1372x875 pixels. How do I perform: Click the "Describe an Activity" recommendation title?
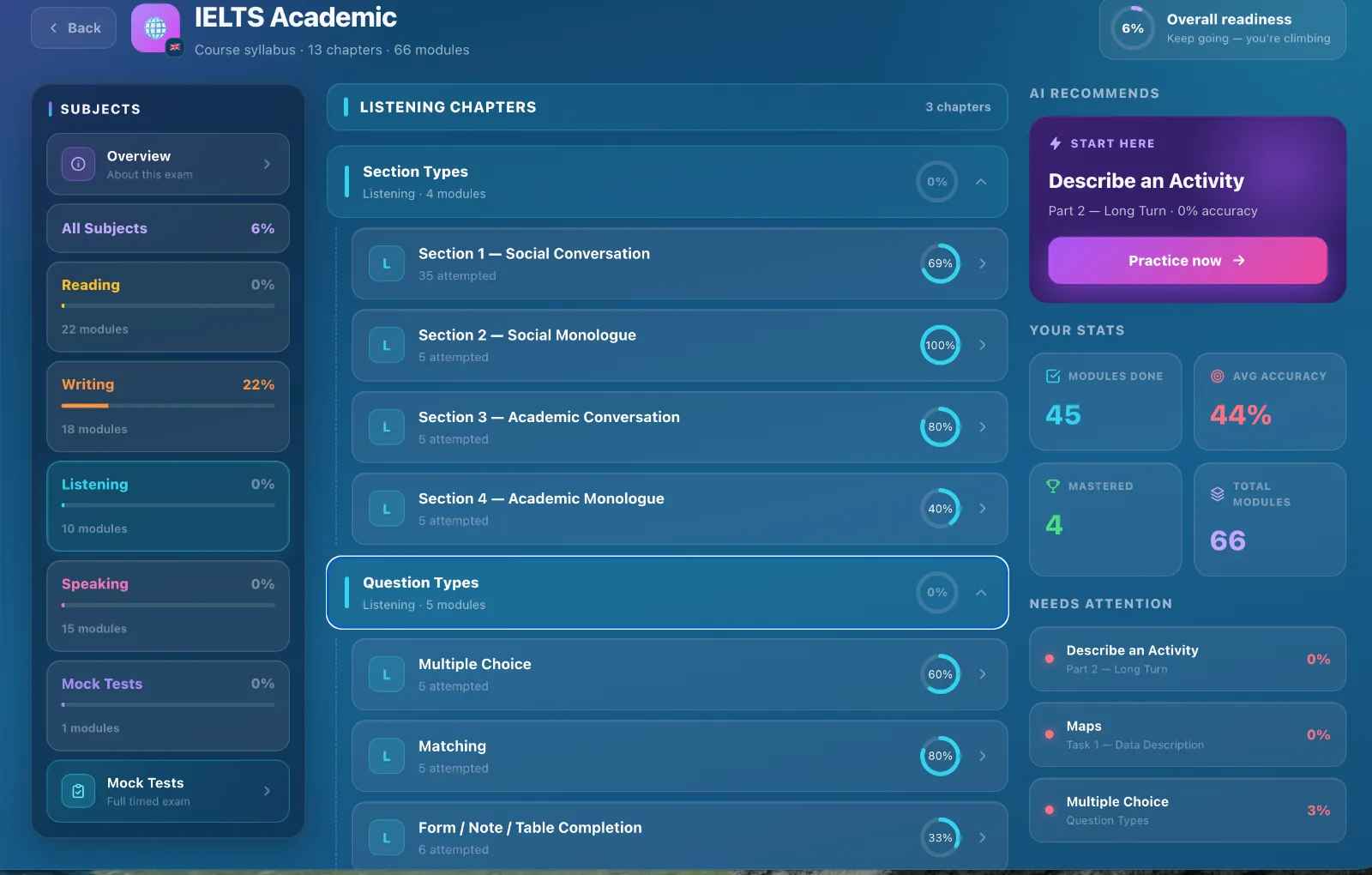1146,181
